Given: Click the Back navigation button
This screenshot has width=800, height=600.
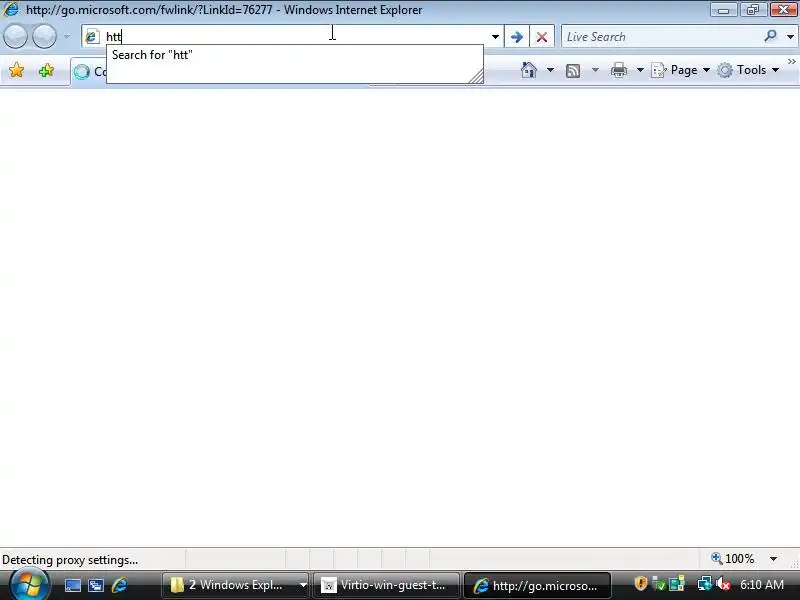Looking at the screenshot, I should point(15,36).
